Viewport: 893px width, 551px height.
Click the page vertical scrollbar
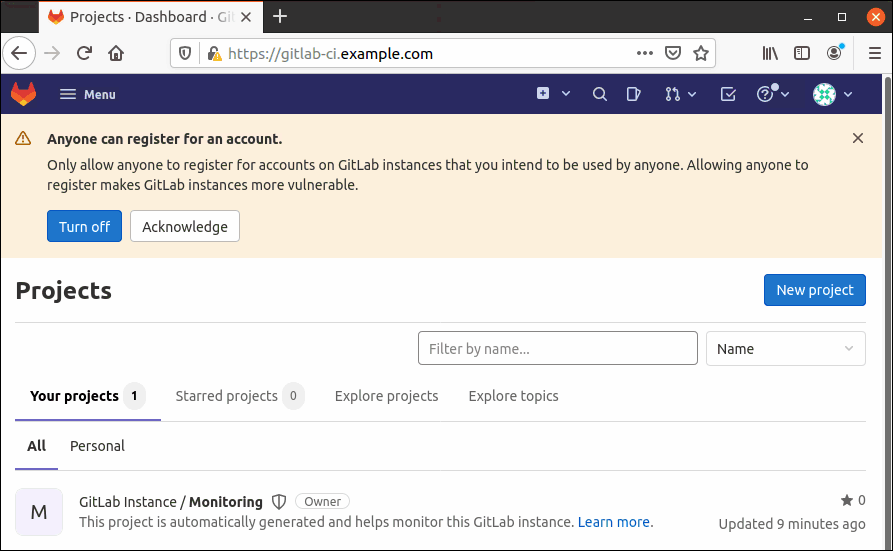tap(887, 312)
